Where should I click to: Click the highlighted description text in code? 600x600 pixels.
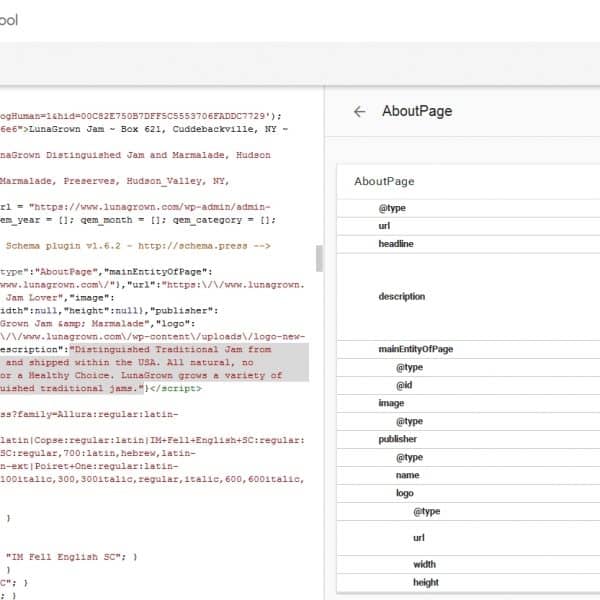pyautogui.click(x=154, y=369)
